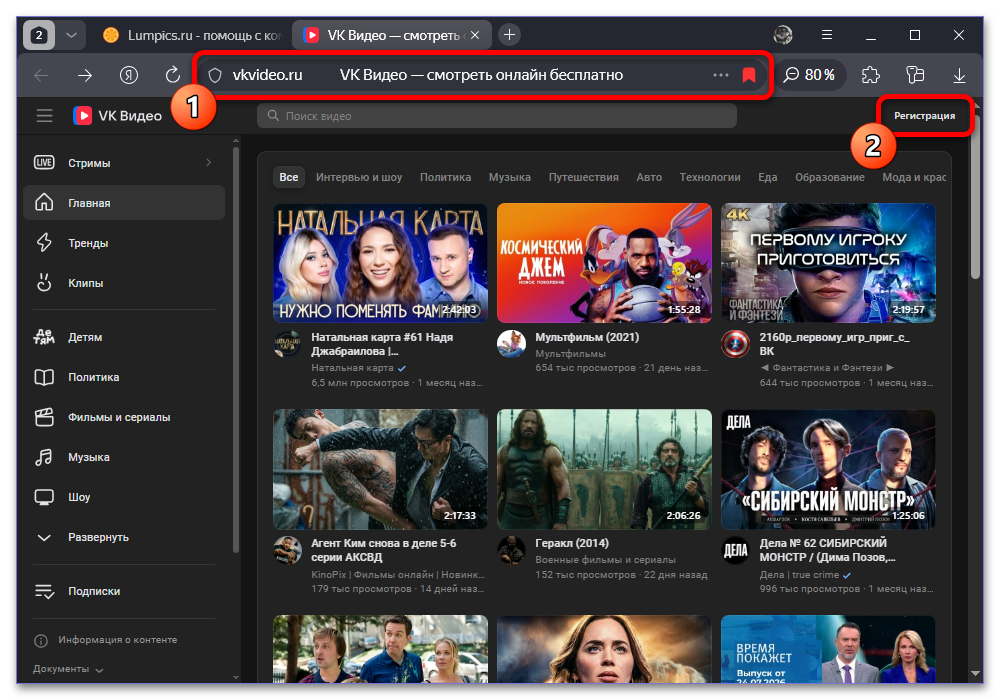1000x700 pixels.
Task: Expand the Документы dropdown
Action: coord(68,669)
